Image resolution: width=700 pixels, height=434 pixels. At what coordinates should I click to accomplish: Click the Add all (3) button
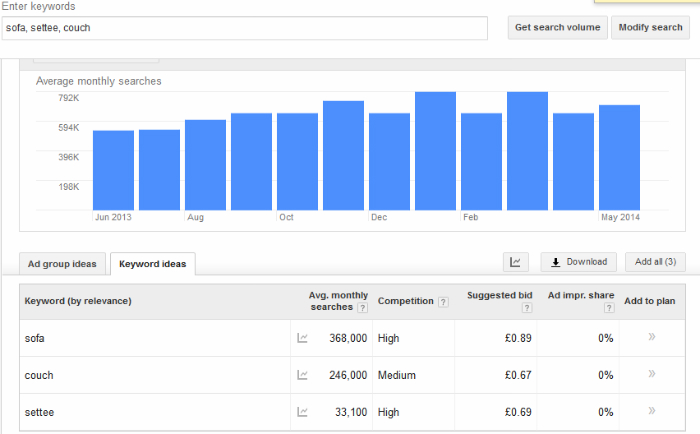coord(655,262)
